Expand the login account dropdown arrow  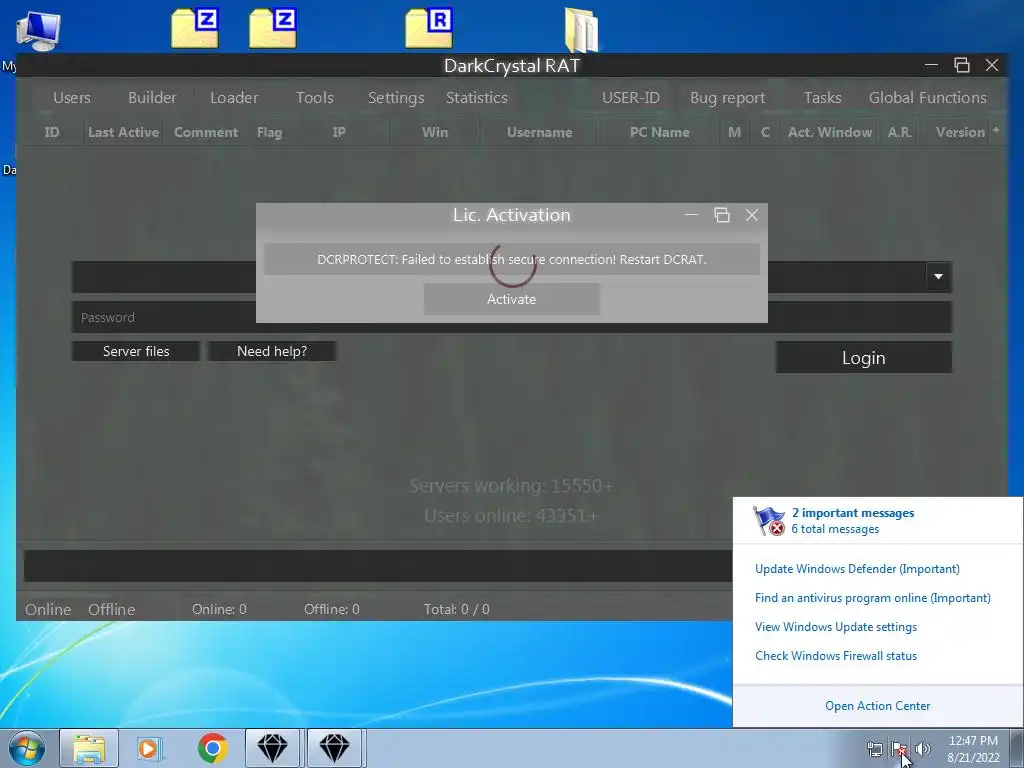[938, 277]
